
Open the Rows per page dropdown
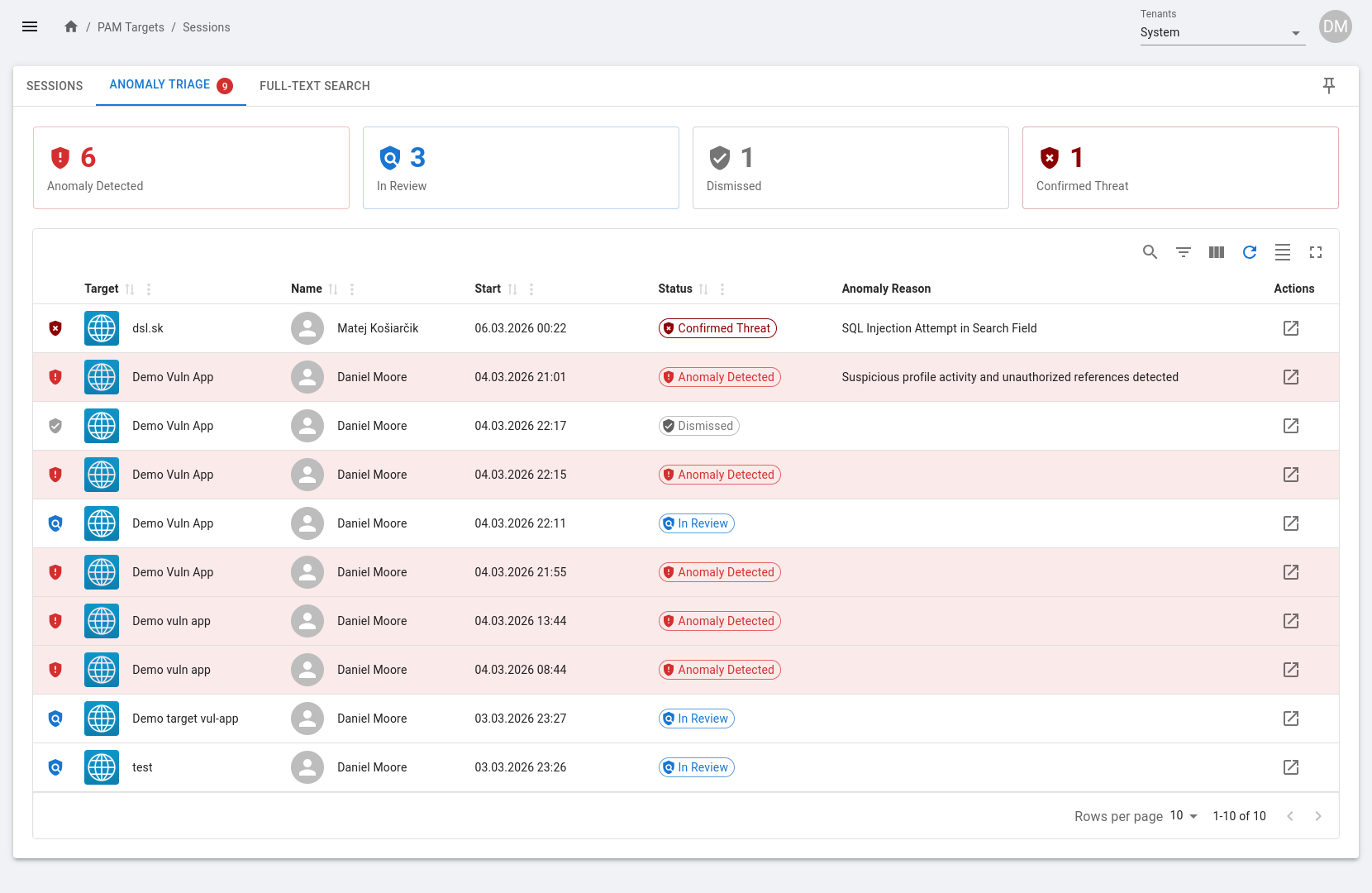pos(1184,816)
